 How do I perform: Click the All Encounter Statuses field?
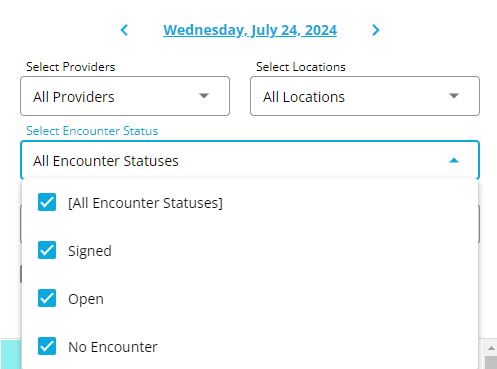click(250, 160)
